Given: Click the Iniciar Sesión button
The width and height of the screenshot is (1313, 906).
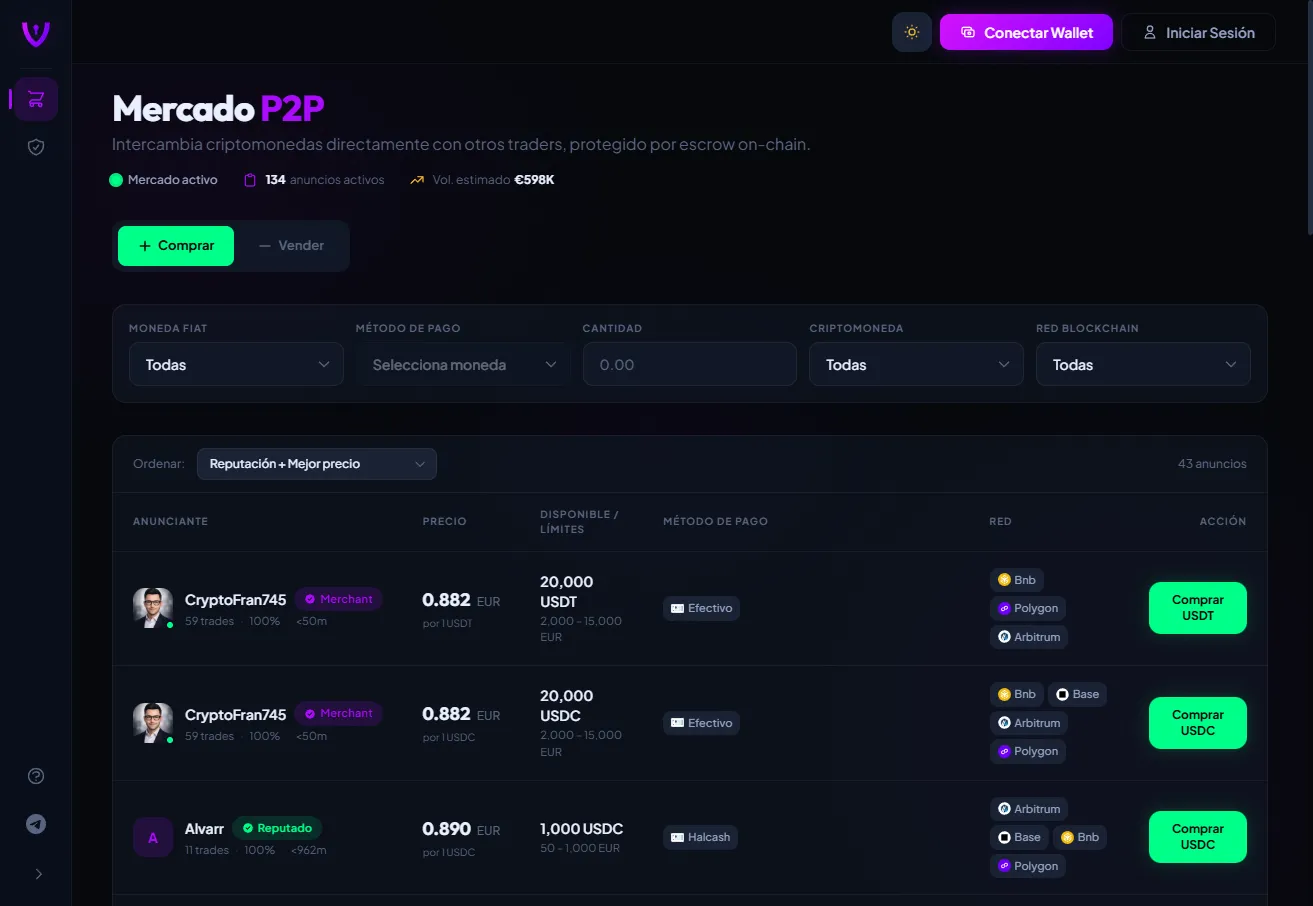Looking at the screenshot, I should click(1198, 32).
